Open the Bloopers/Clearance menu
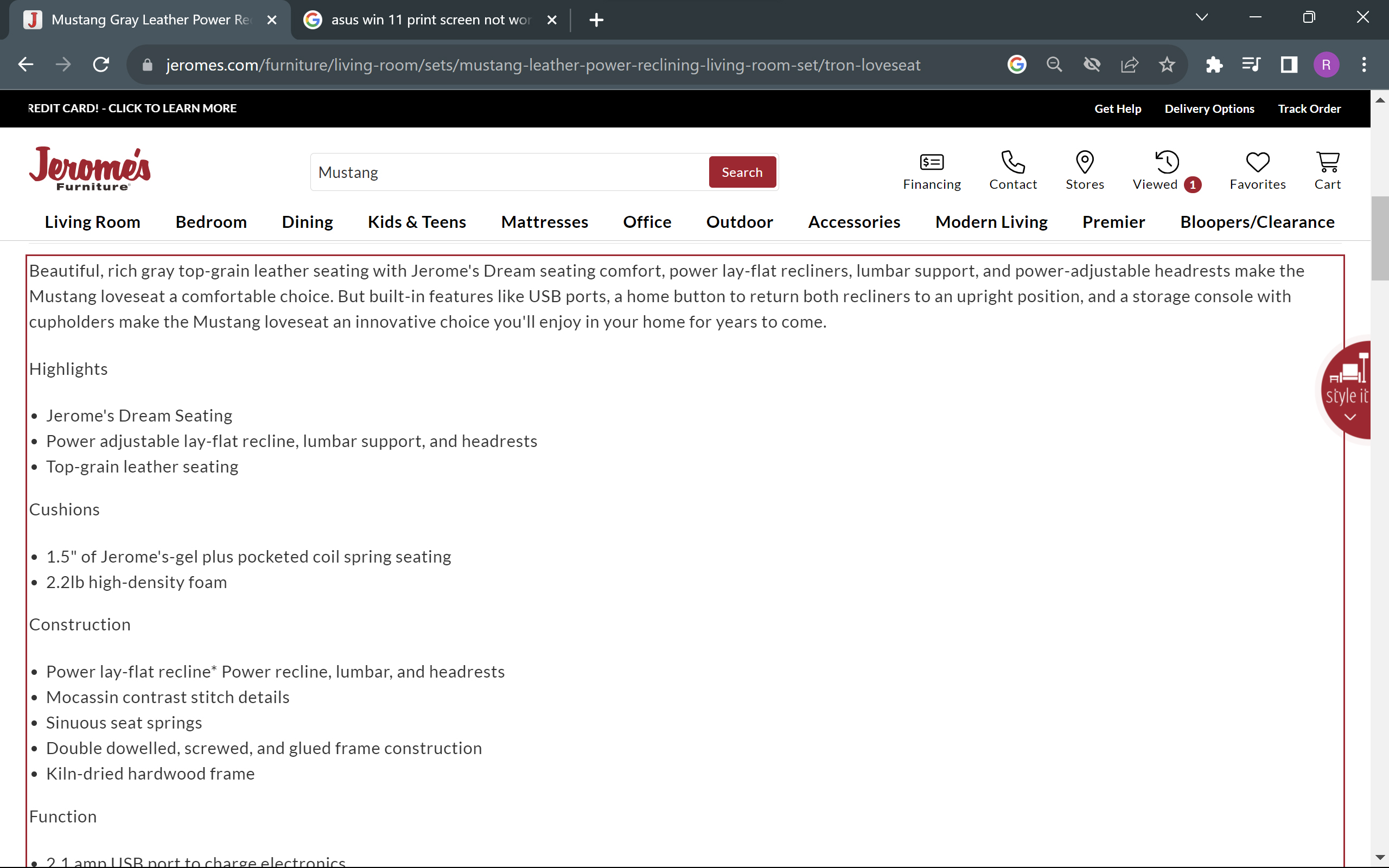 (1257, 222)
